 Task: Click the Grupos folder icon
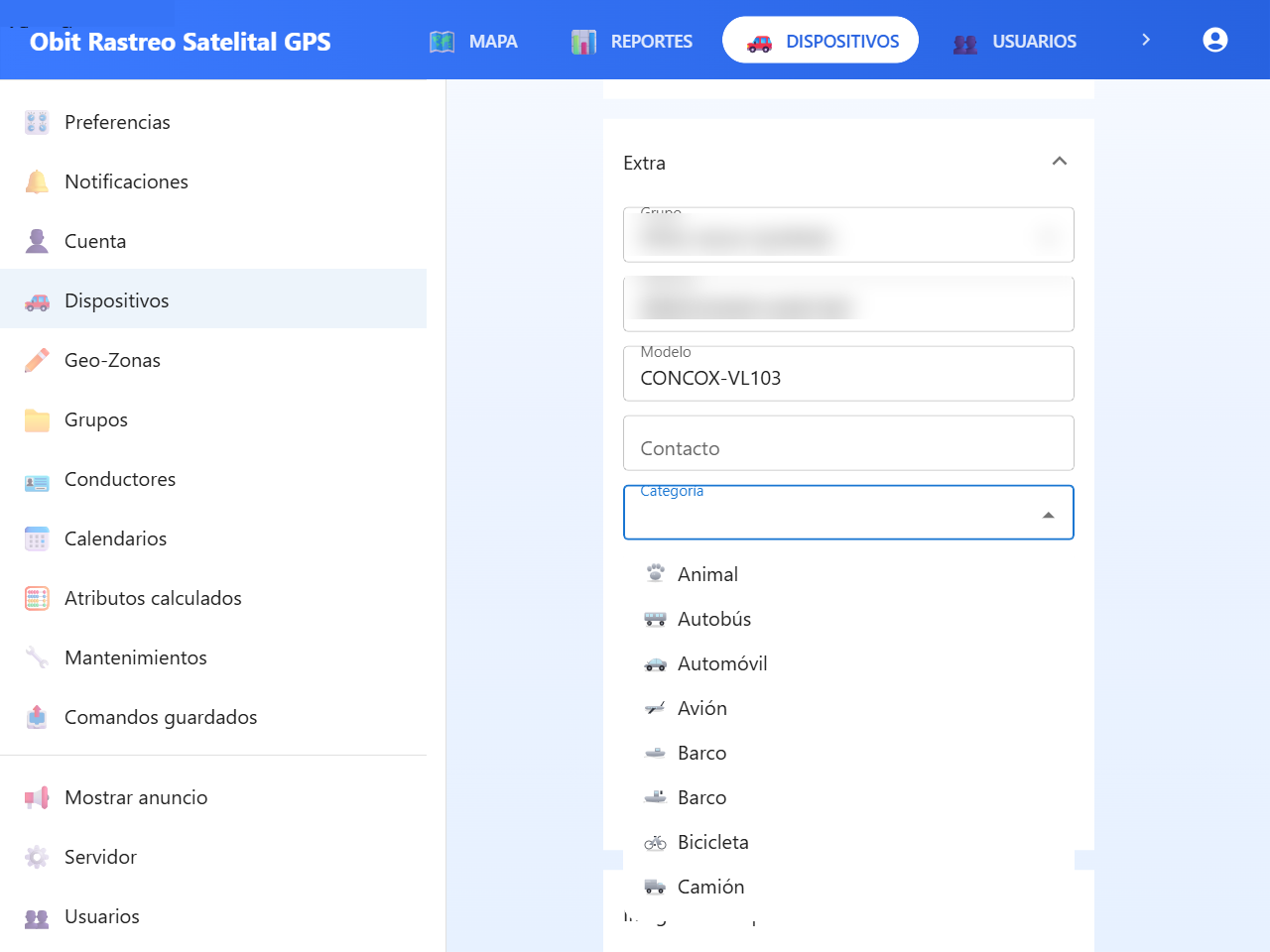37,419
